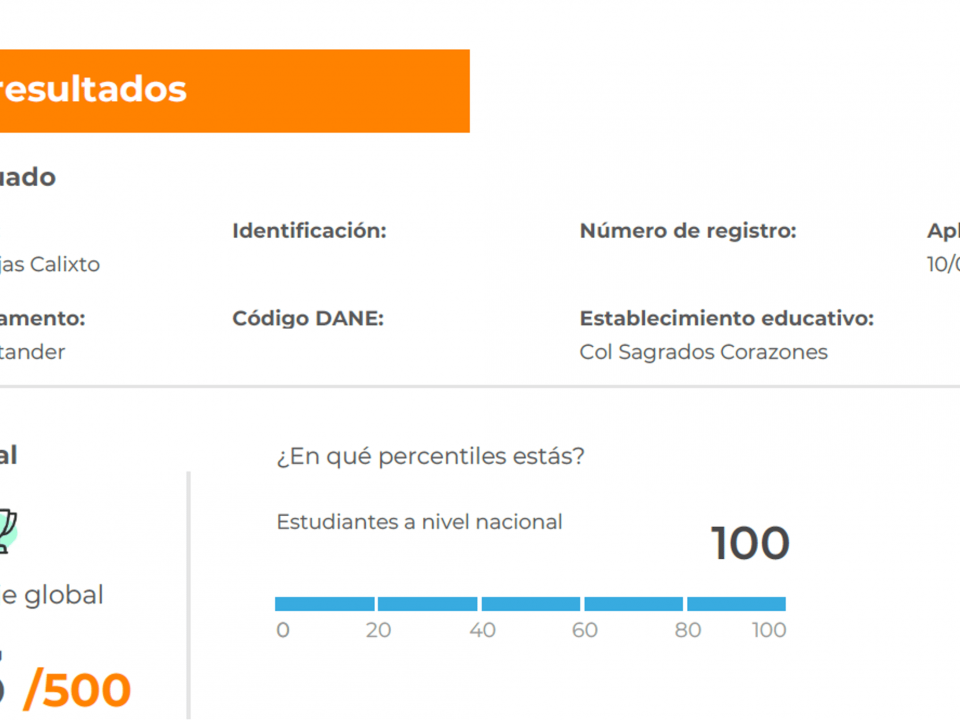Viewport: 960px width, 720px height.
Task: Click the large percentile value 100
Action: [x=750, y=544]
